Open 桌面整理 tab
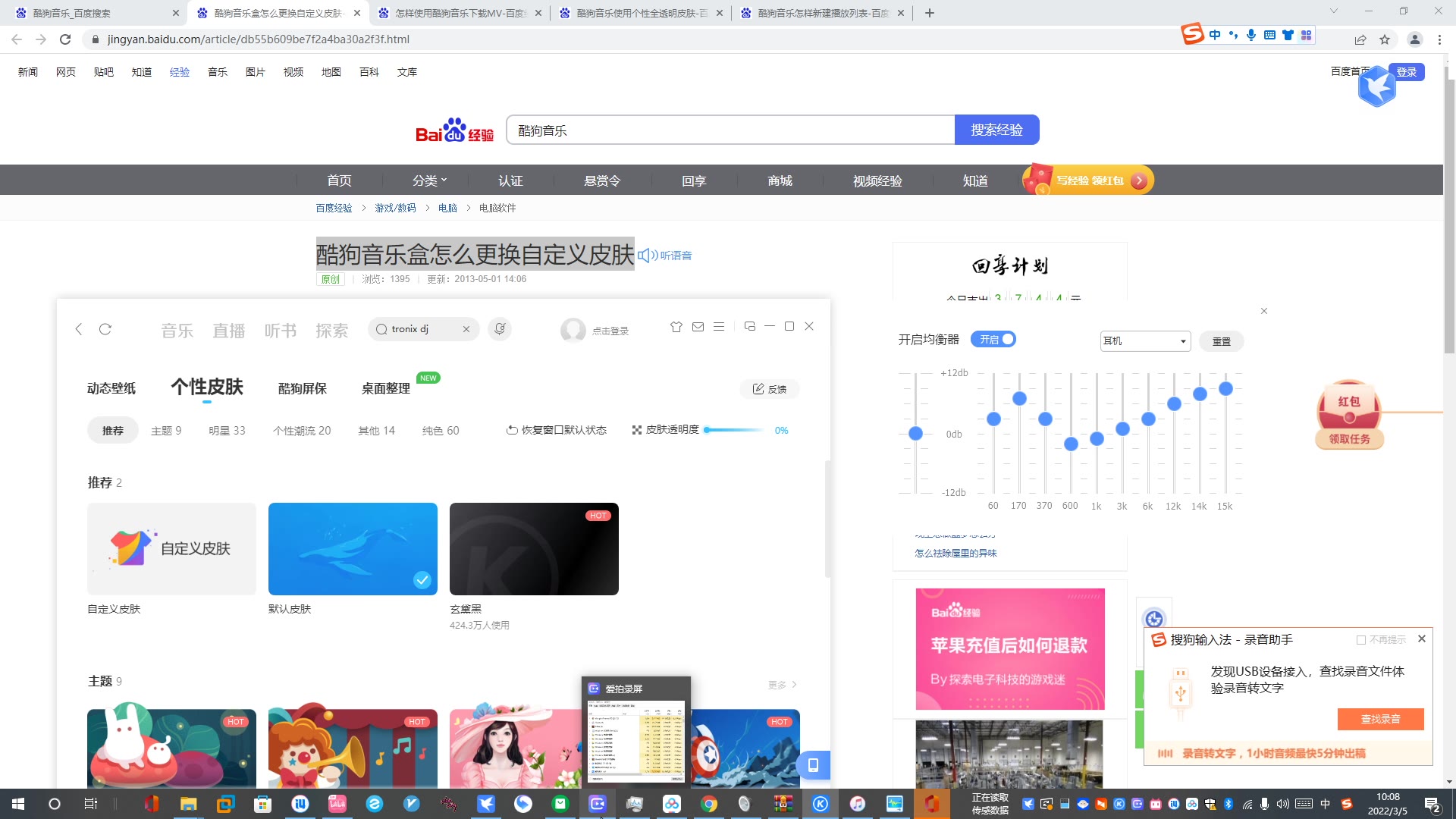The height and width of the screenshot is (819, 1456). [x=386, y=388]
